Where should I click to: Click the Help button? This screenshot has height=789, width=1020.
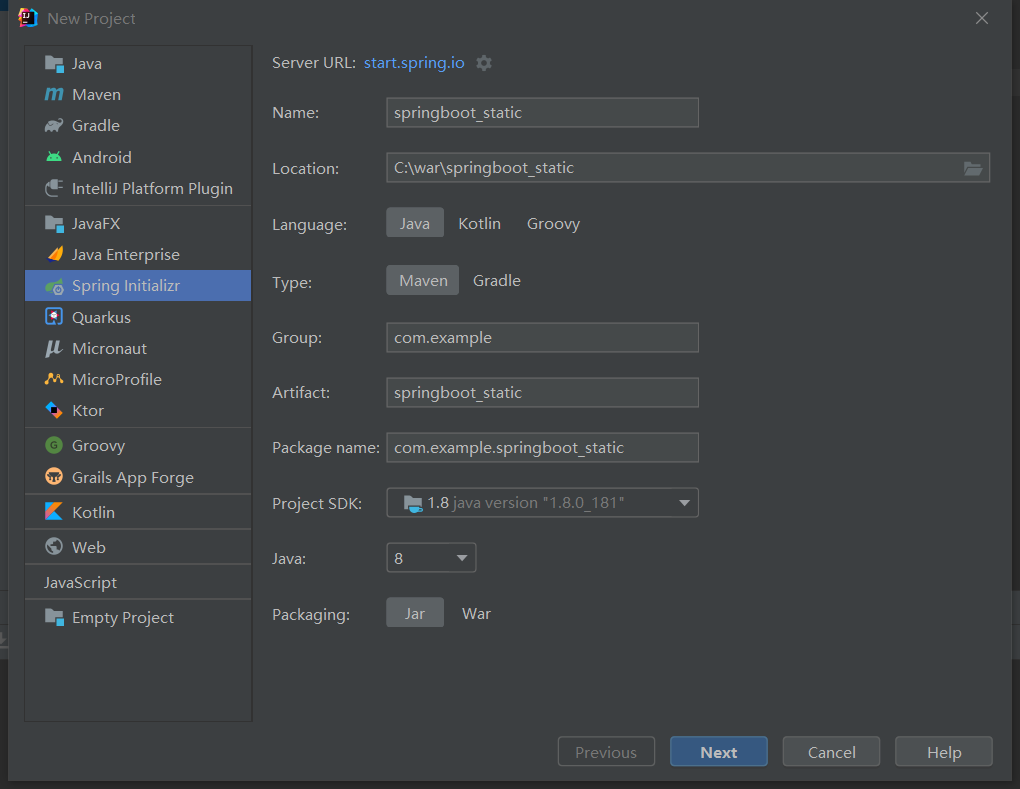pyautogui.click(x=944, y=752)
